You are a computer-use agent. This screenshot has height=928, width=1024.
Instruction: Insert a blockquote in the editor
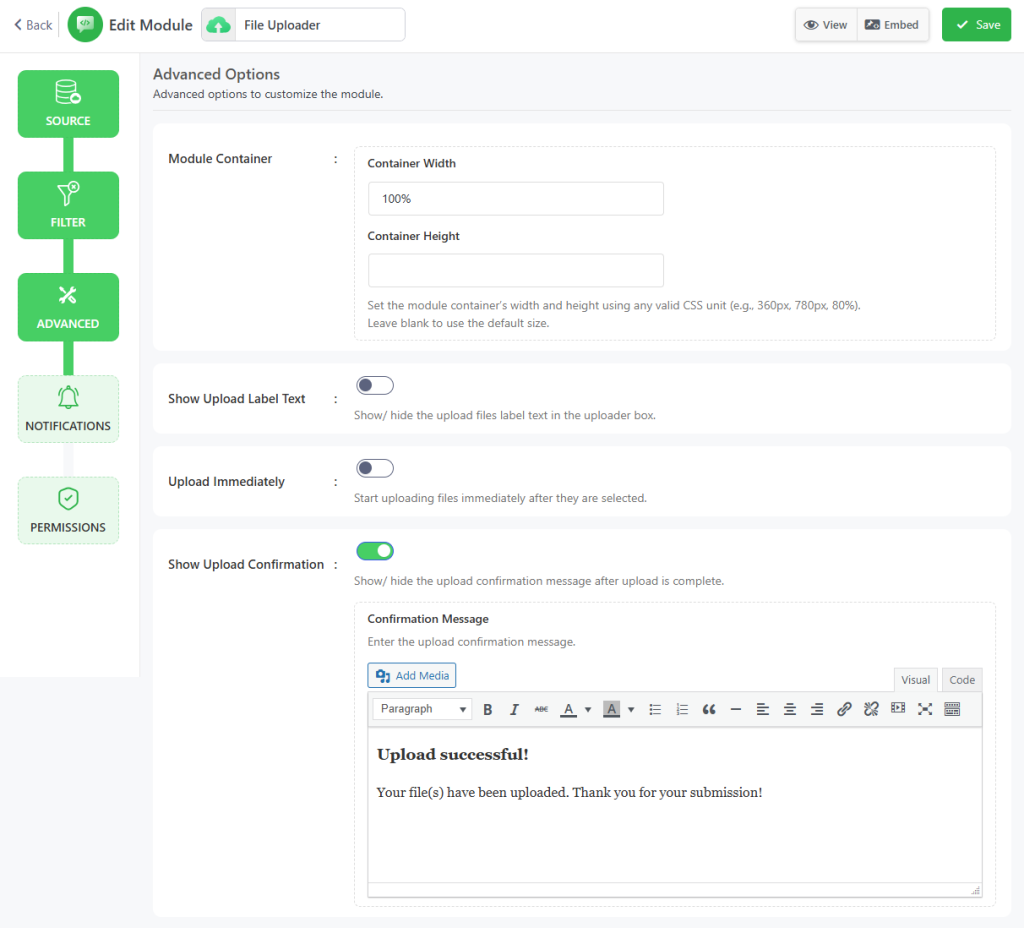click(709, 709)
